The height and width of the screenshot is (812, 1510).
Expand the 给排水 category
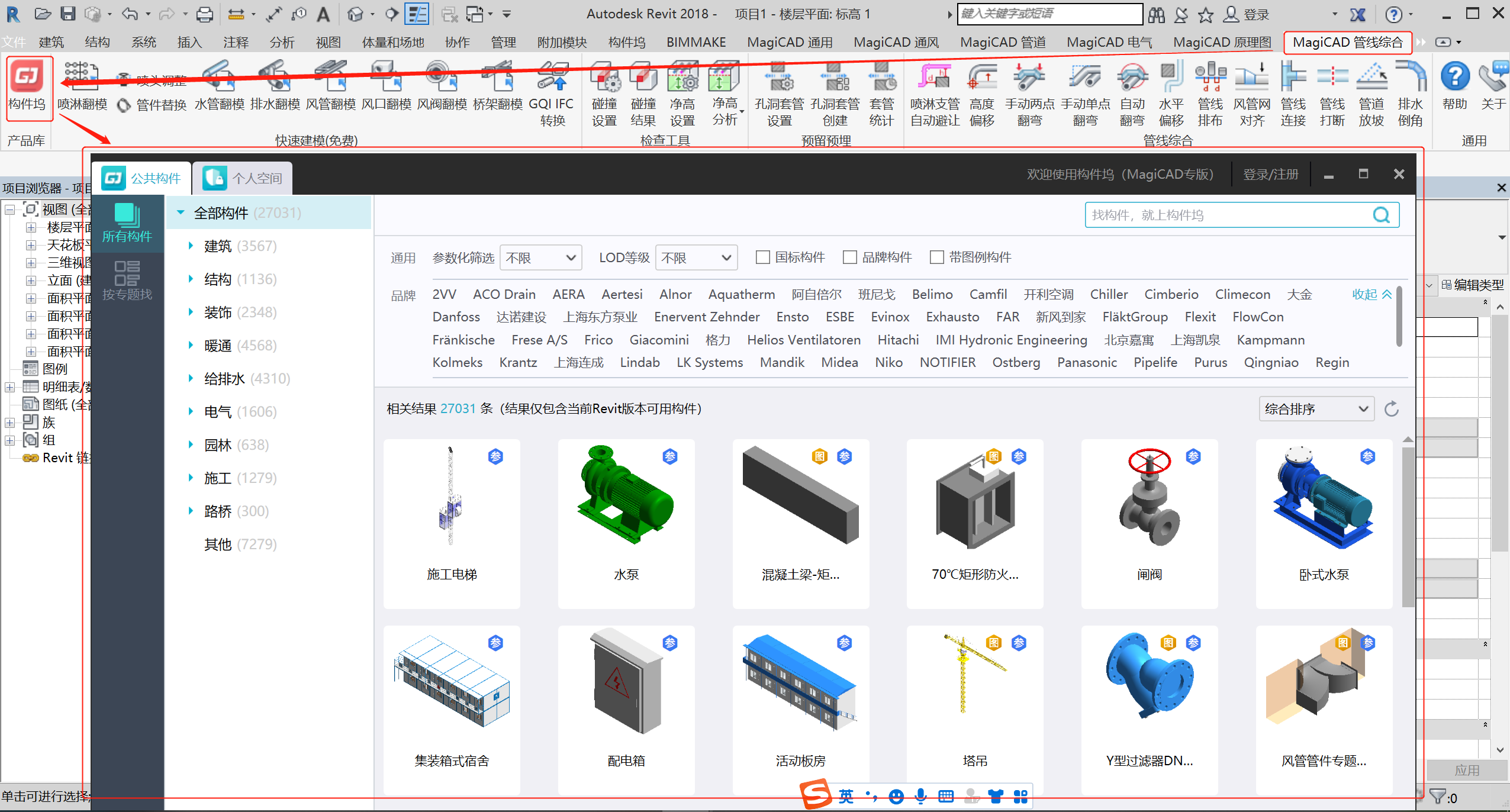[191, 378]
